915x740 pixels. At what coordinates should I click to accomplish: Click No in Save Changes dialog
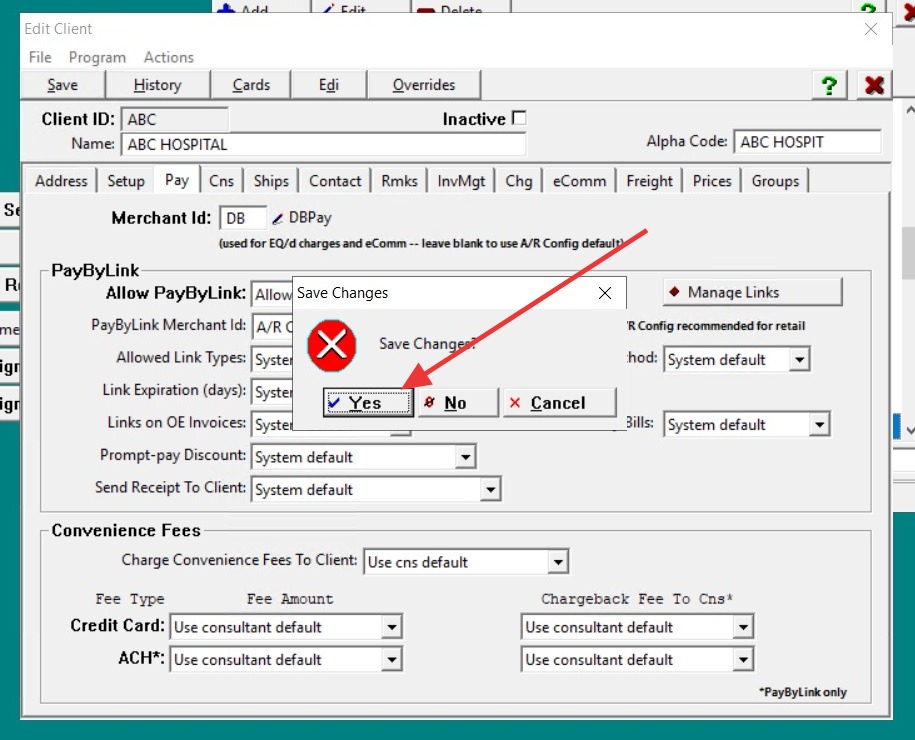458,403
